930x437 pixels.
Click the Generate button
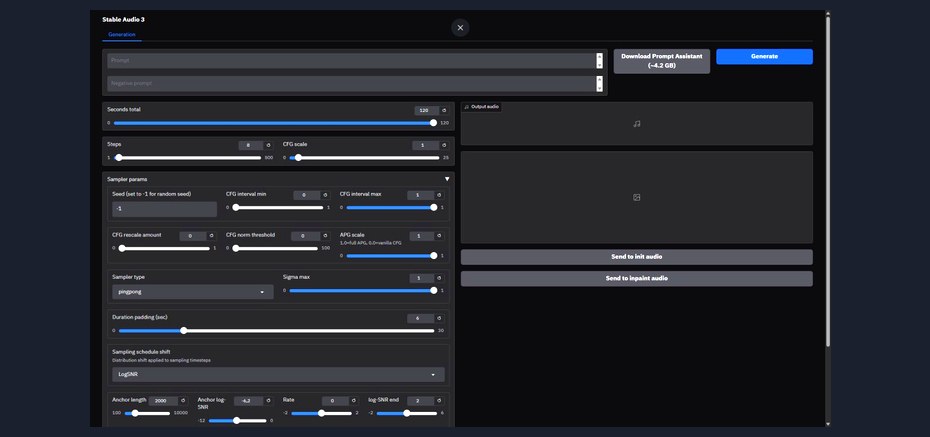point(765,56)
